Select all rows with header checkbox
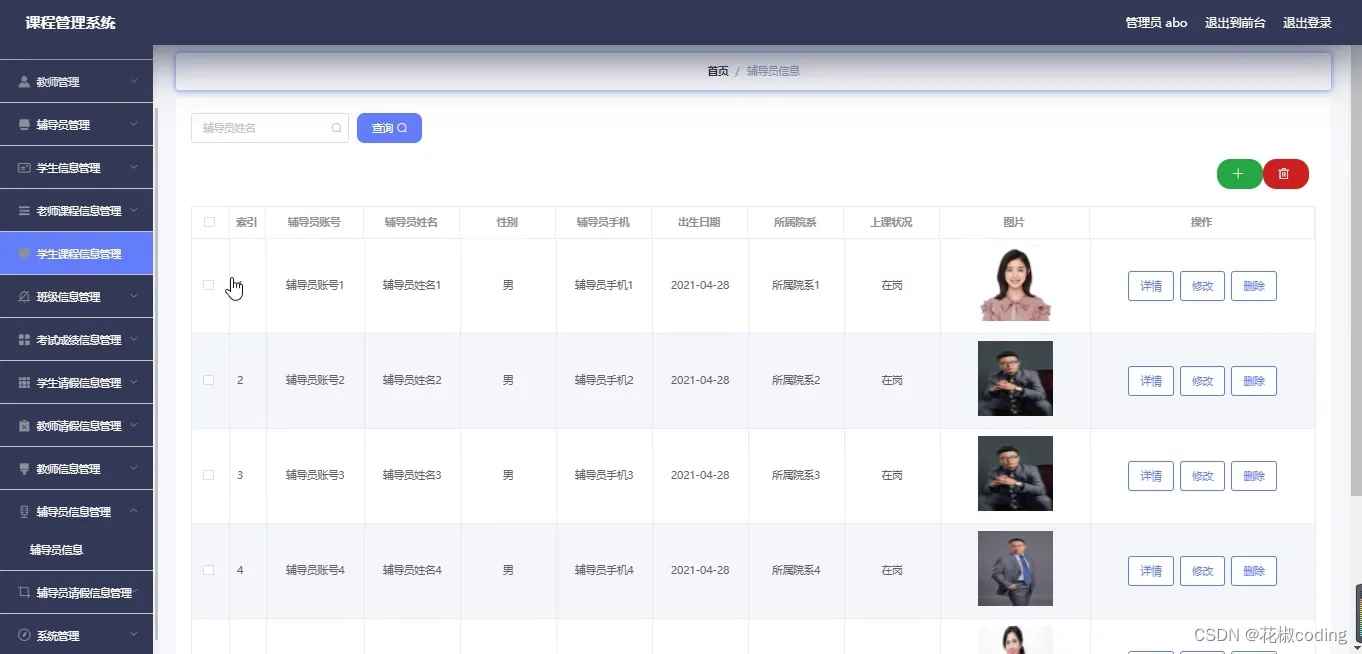The height and width of the screenshot is (654, 1362). [209, 222]
